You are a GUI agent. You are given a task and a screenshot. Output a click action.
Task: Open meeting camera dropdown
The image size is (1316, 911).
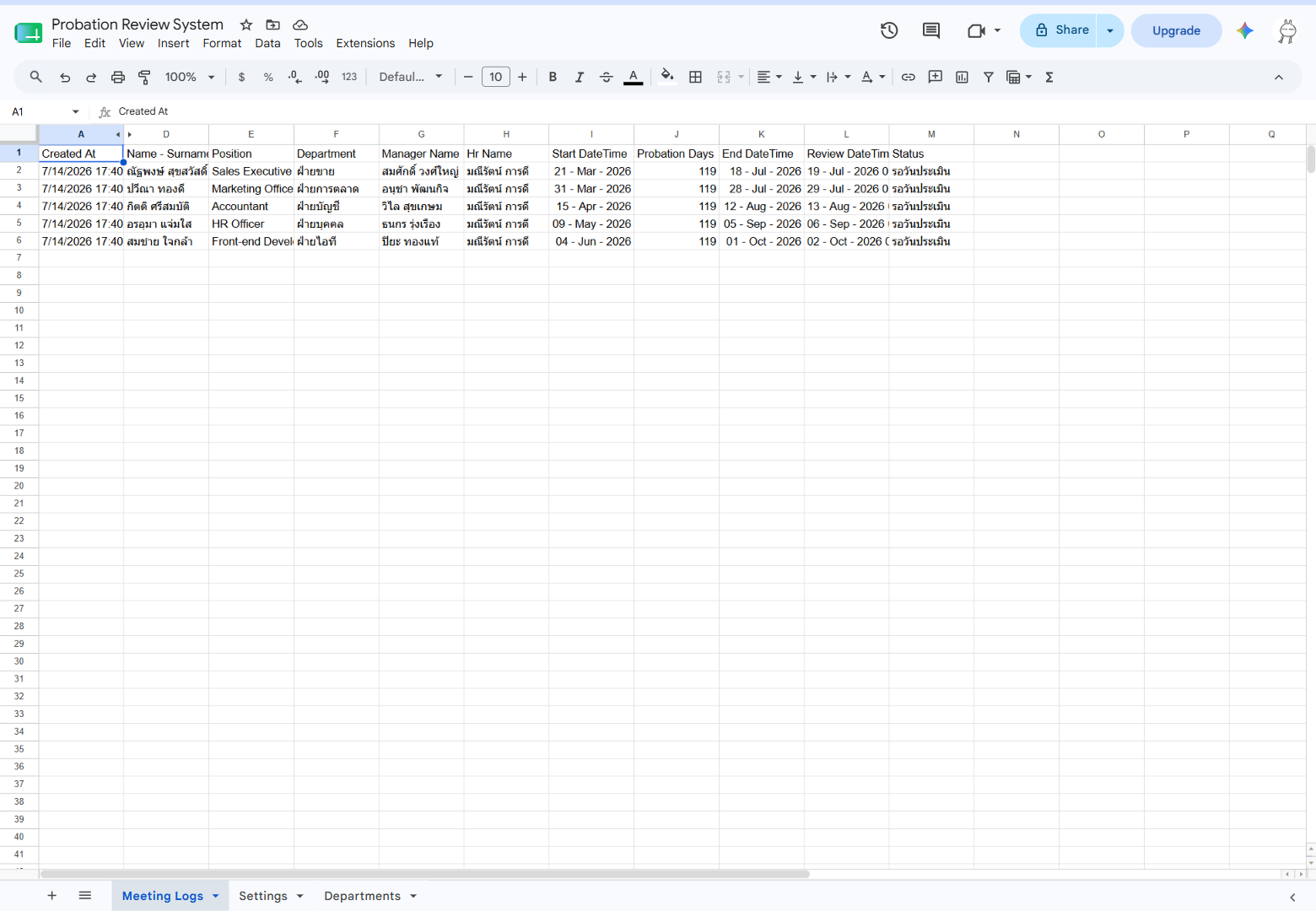click(x=997, y=30)
